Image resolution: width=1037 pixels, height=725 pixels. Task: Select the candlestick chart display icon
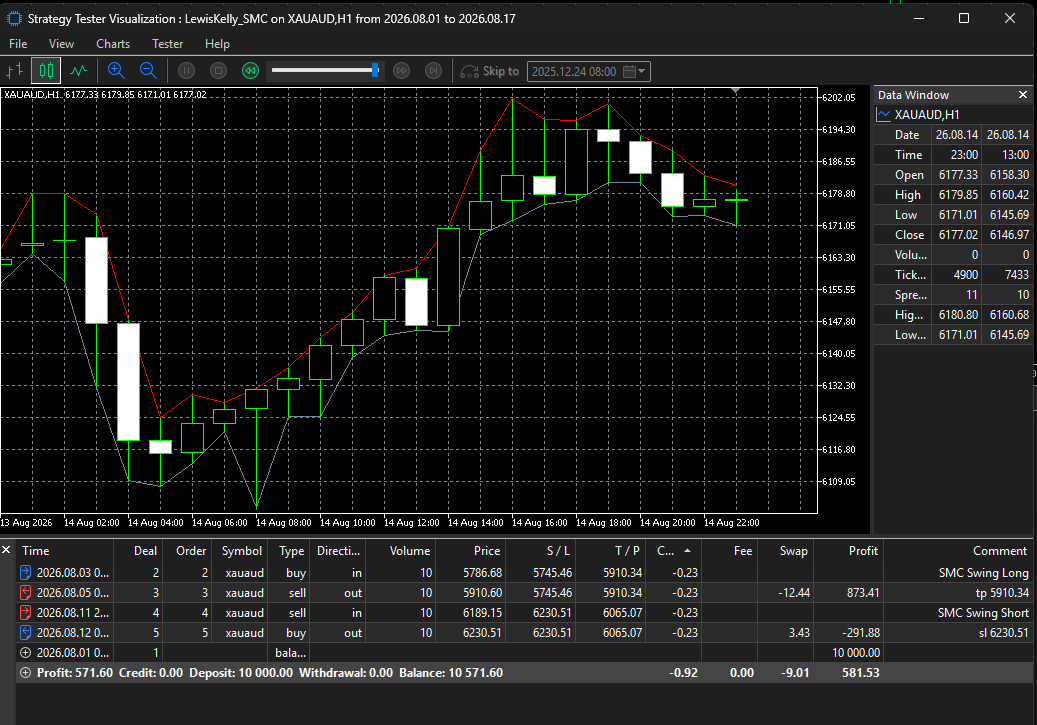pos(46,70)
